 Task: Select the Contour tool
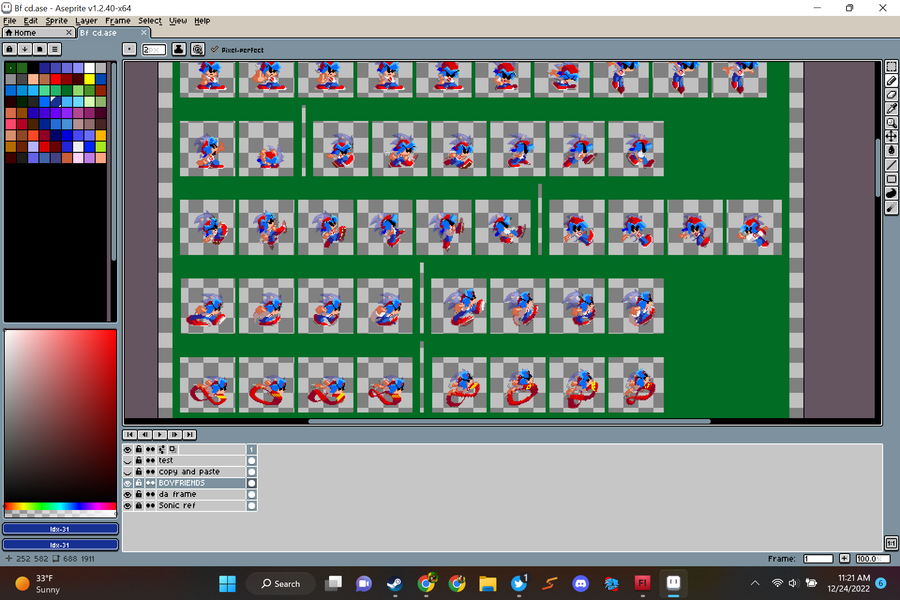tap(891, 193)
